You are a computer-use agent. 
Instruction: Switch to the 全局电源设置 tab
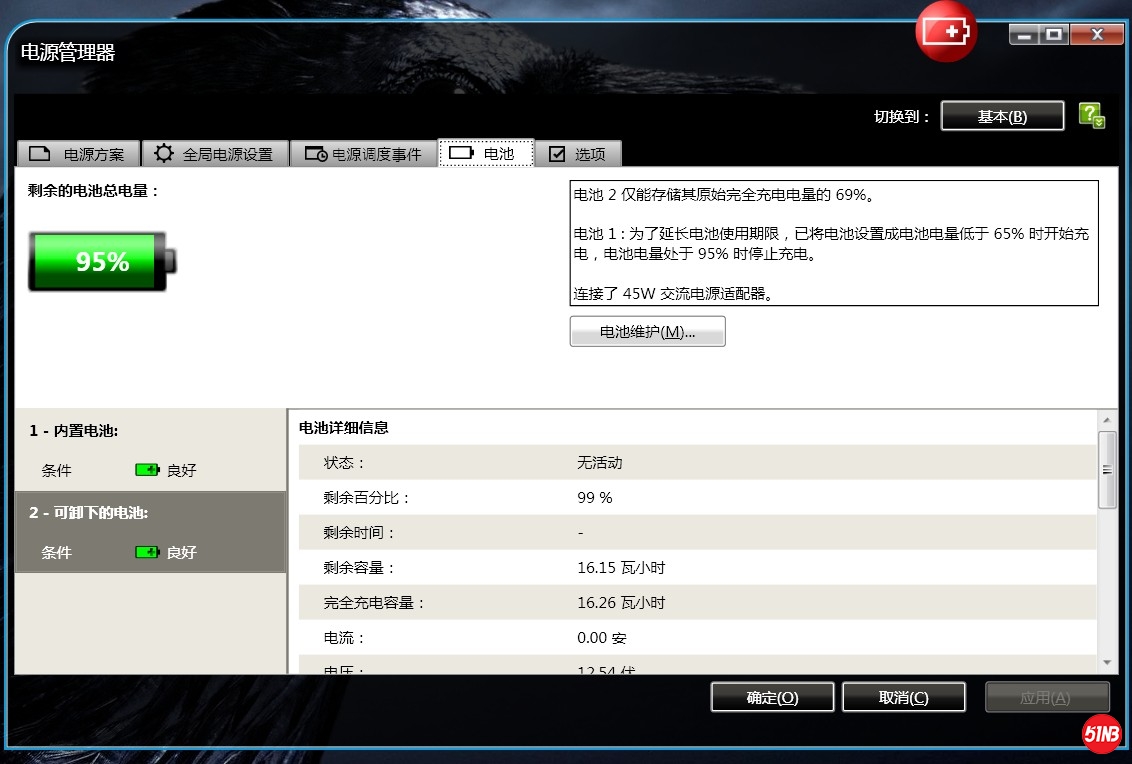tap(214, 154)
